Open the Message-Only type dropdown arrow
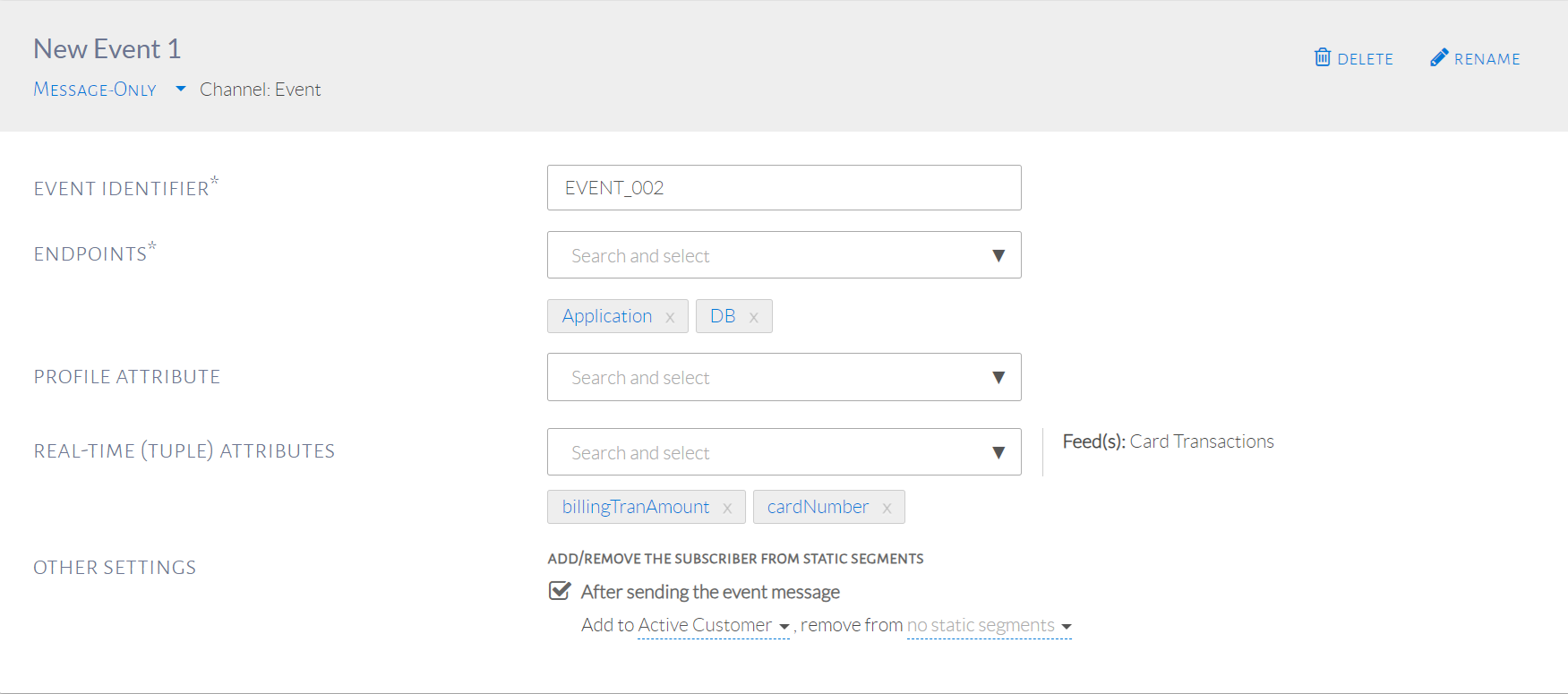The width and height of the screenshot is (1568, 694). point(181,89)
